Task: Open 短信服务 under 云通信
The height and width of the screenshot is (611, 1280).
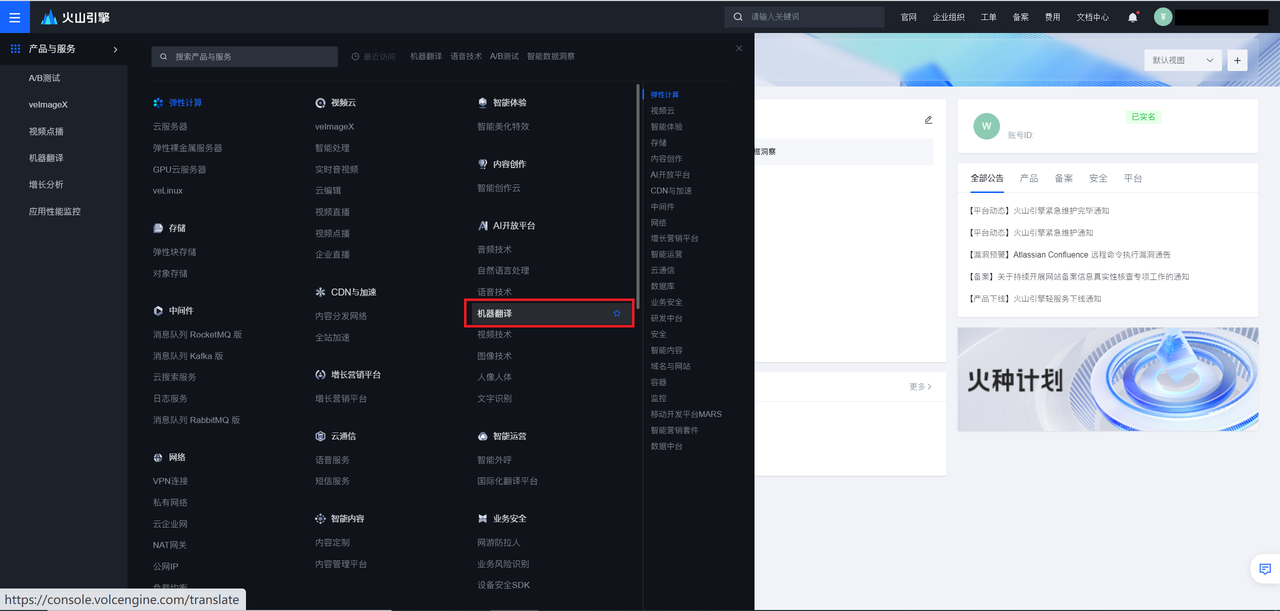Action: (x=332, y=481)
